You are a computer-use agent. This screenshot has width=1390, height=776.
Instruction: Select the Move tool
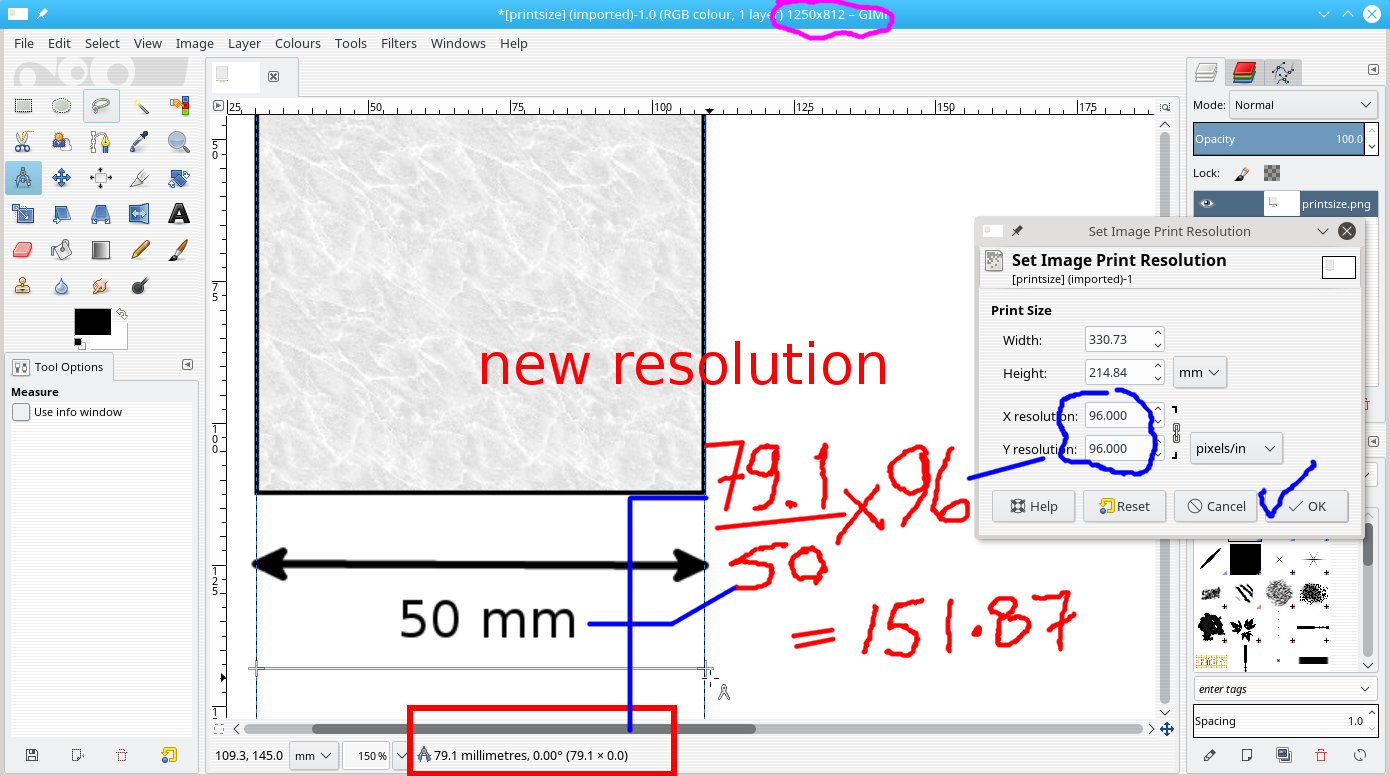(x=62, y=178)
